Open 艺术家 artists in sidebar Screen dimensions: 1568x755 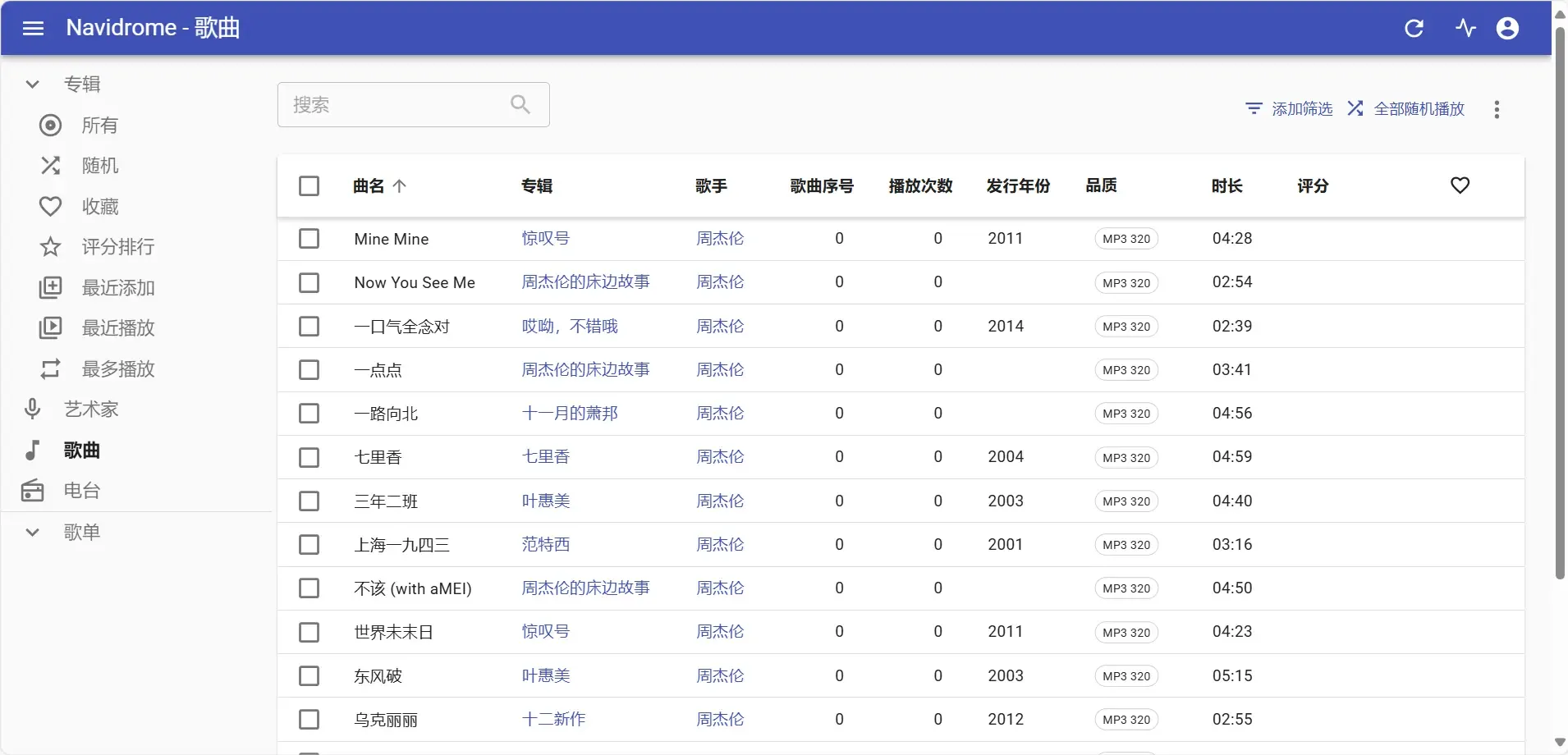[91, 410]
